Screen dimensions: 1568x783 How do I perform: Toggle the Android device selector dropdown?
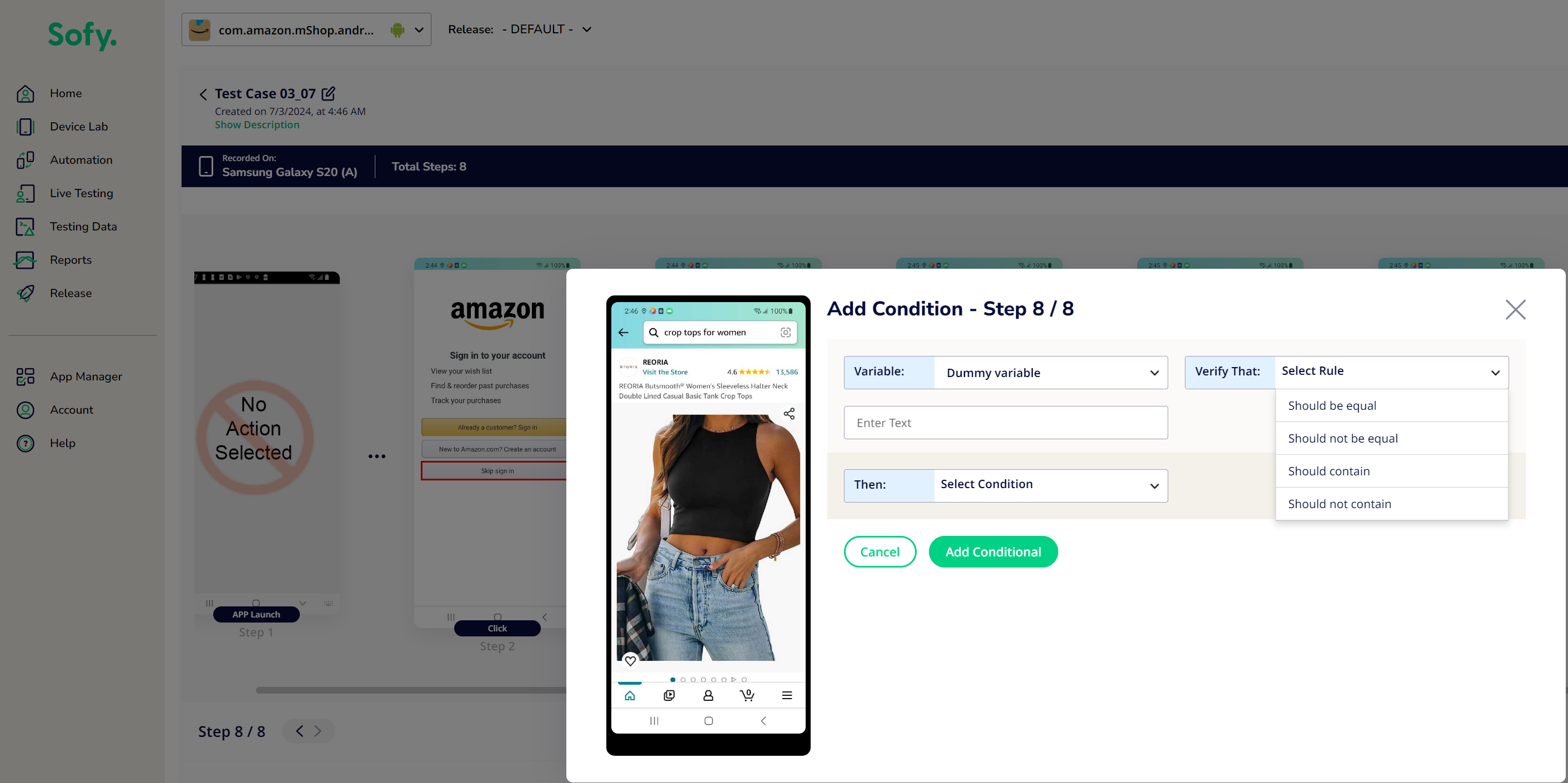pyautogui.click(x=420, y=29)
